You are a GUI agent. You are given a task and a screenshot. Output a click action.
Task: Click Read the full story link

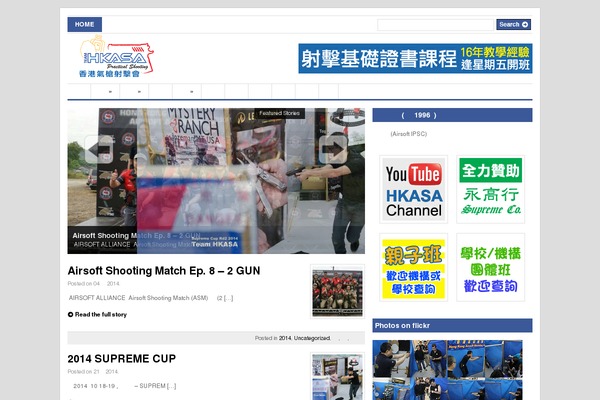pyautogui.click(x=101, y=314)
